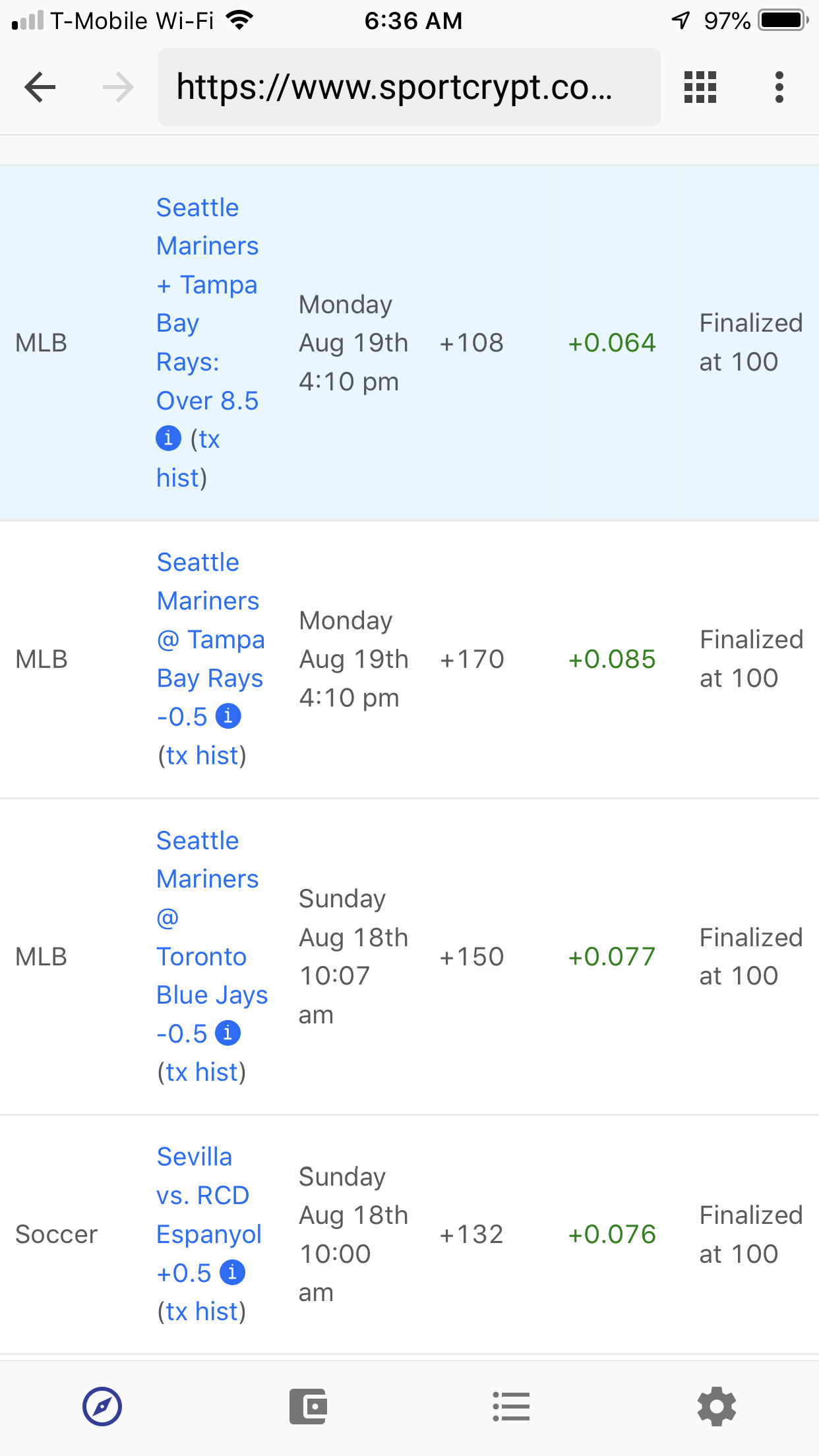Open tx hist for Sevilla Espanyol bet
The height and width of the screenshot is (1456, 819).
(x=202, y=1312)
